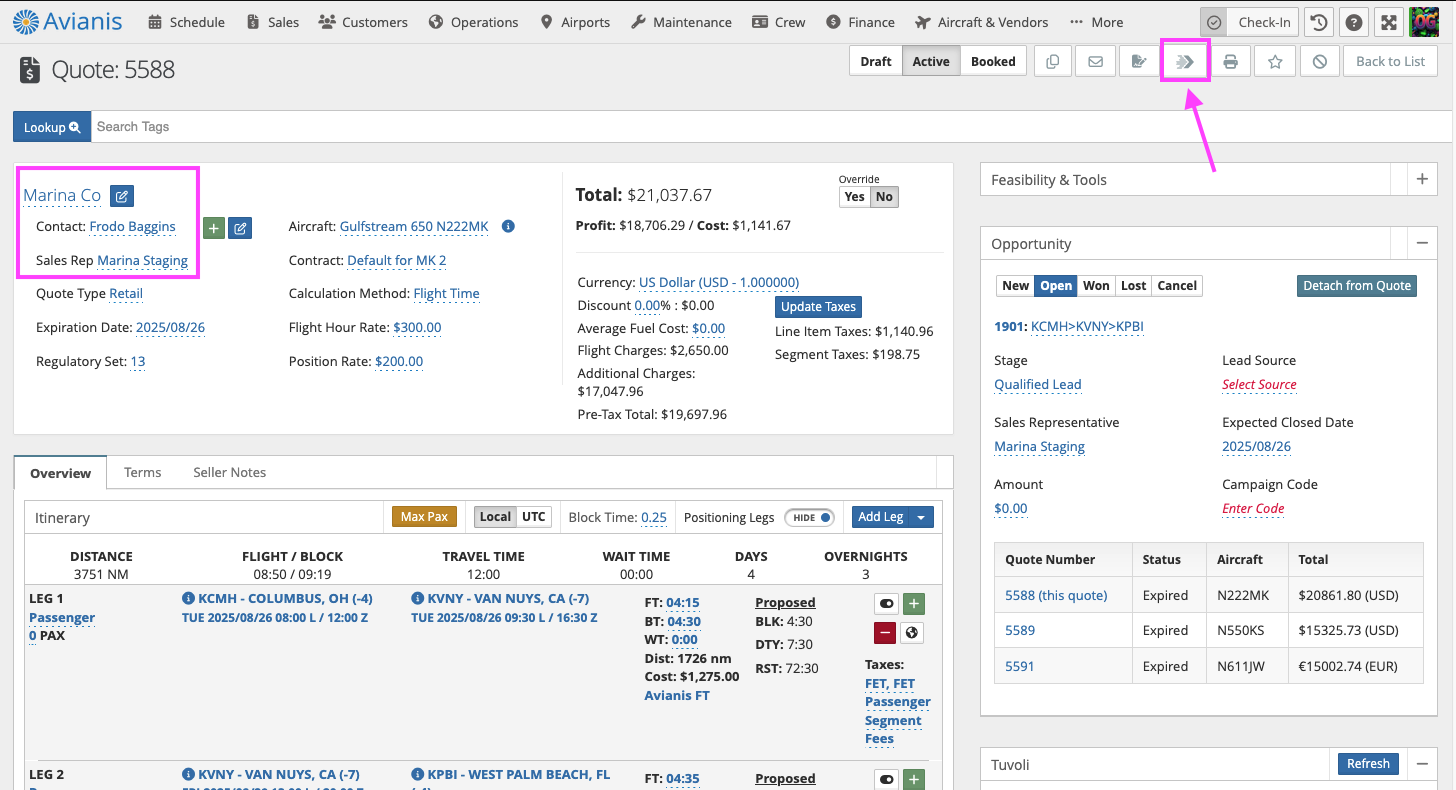The image size is (1456, 790).
Task: Email the quote via the envelope icon
Action: pos(1096,61)
